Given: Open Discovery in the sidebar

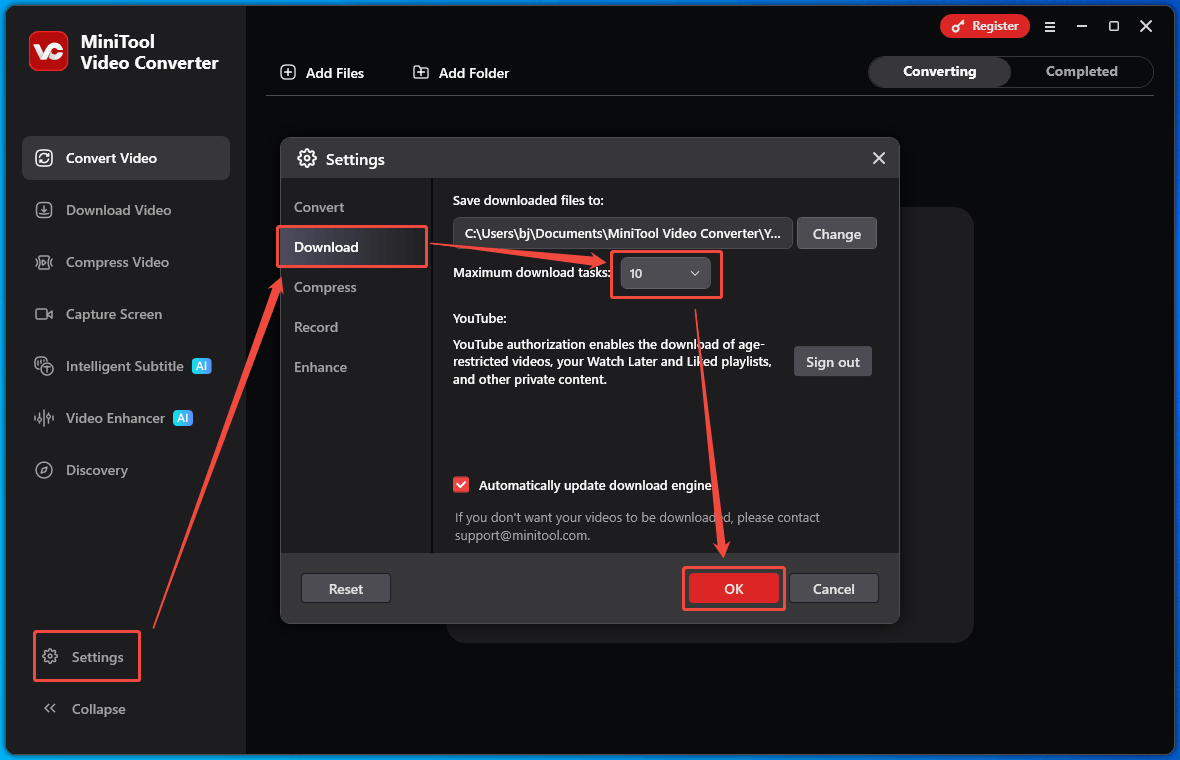Looking at the screenshot, I should [126, 470].
